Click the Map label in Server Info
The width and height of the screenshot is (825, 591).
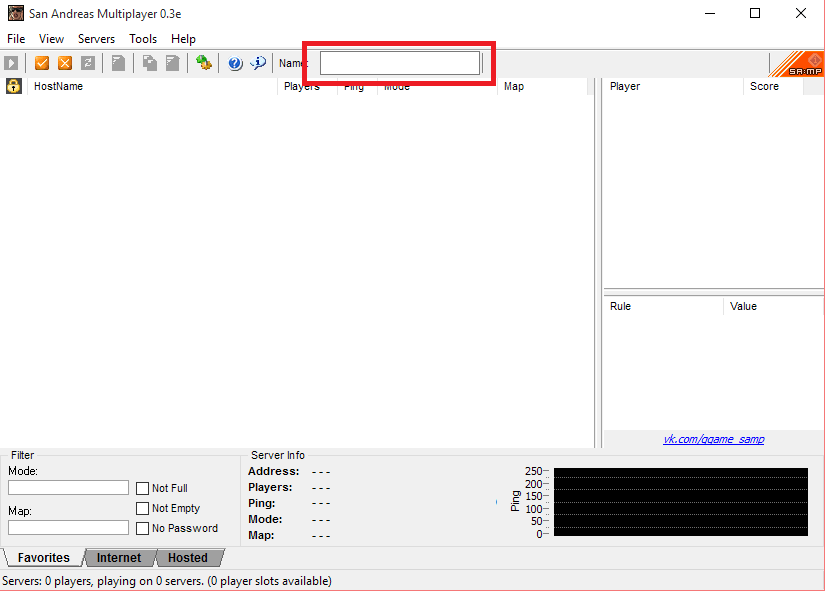tap(261, 535)
